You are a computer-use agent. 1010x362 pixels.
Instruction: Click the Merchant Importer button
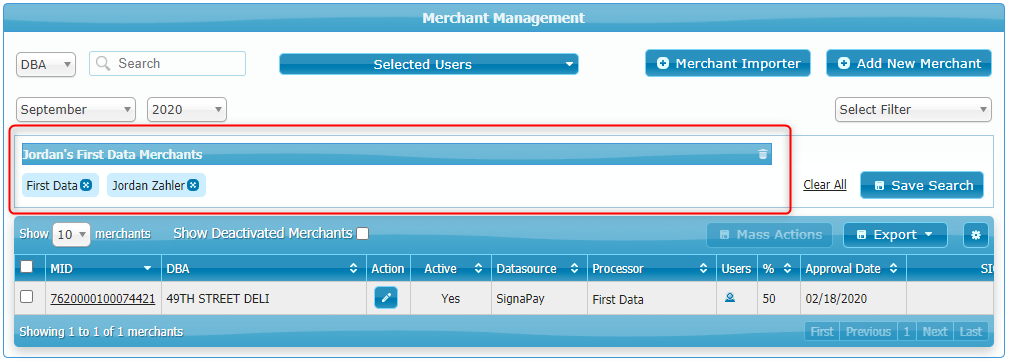(728, 63)
